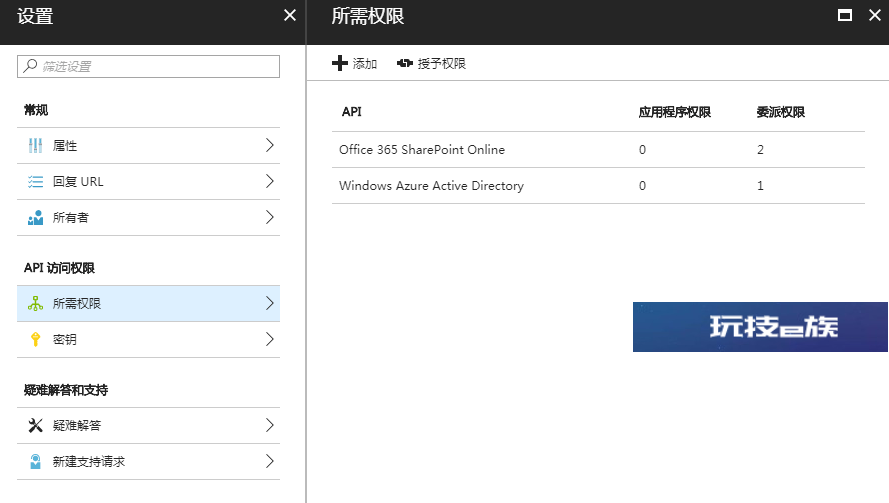Expand the 密钥 row chevron
This screenshot has height=503, width=889.
point(270,339)
